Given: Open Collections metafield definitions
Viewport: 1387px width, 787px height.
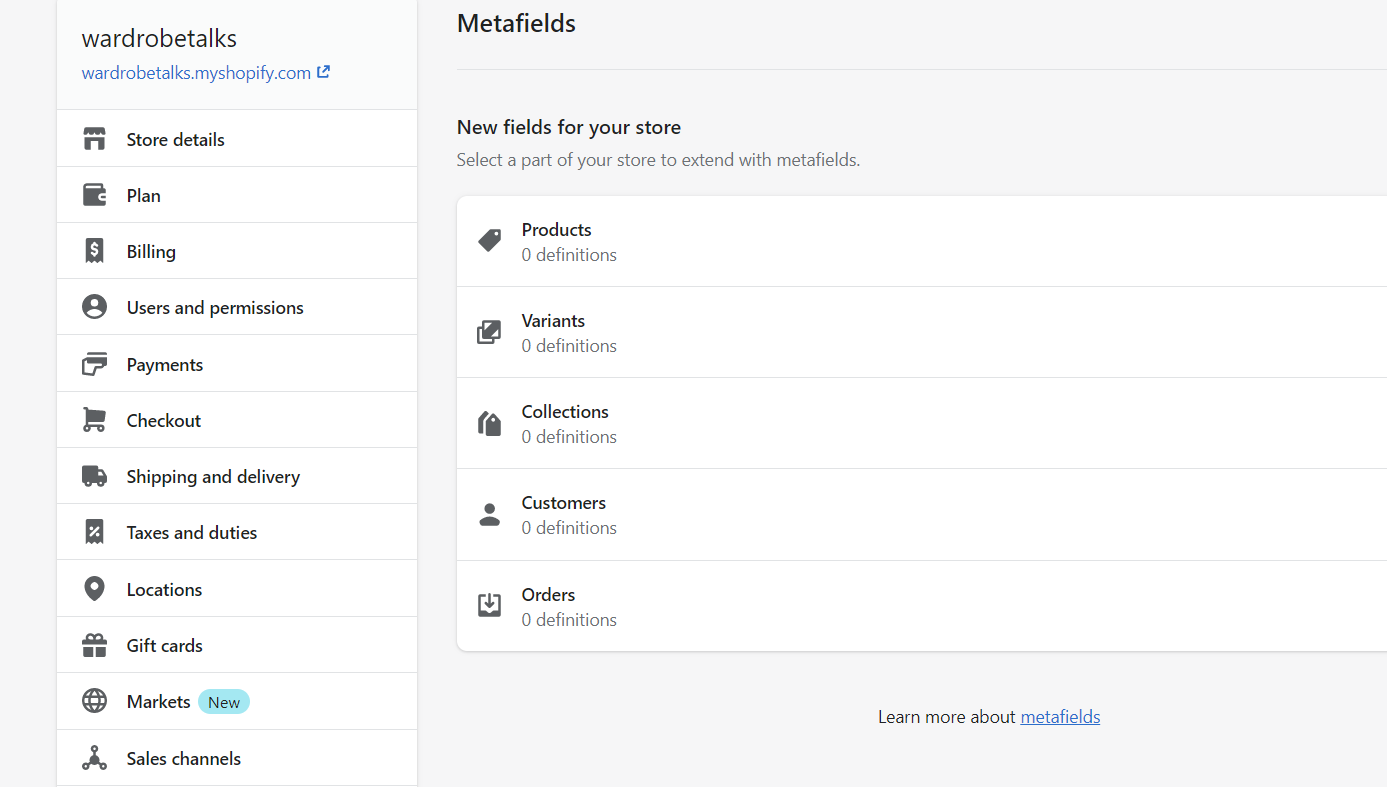Looking at the screenshot, I should 922,423.
